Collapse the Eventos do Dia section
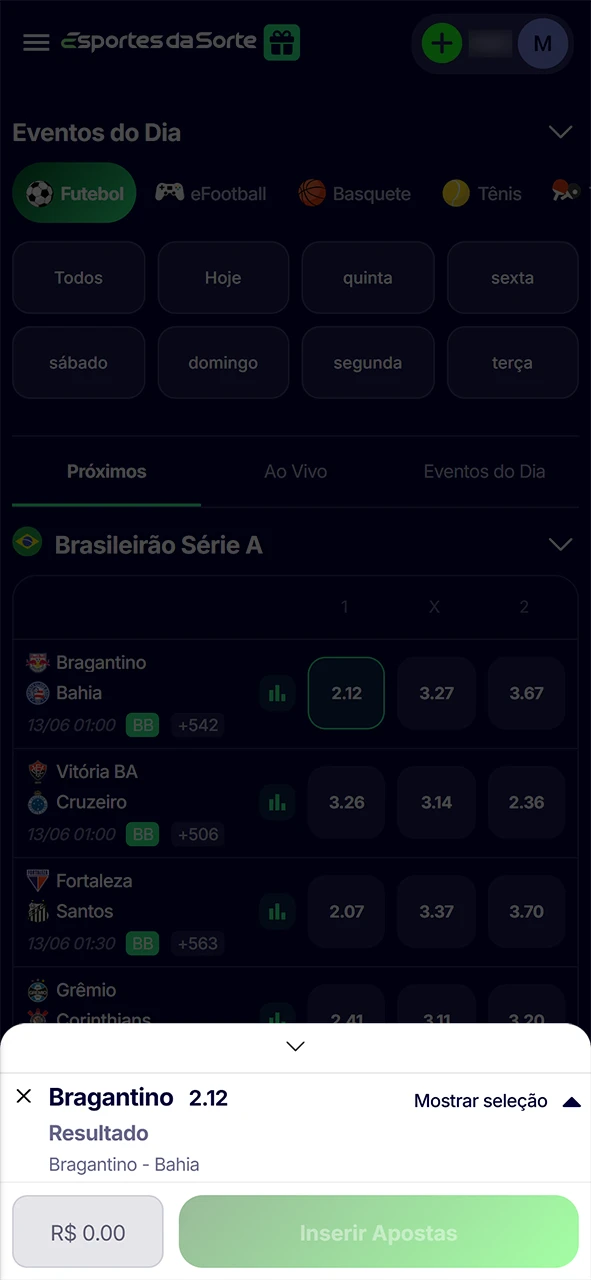The width and height of the screenshot is (591, 1280). coord(560,132)
